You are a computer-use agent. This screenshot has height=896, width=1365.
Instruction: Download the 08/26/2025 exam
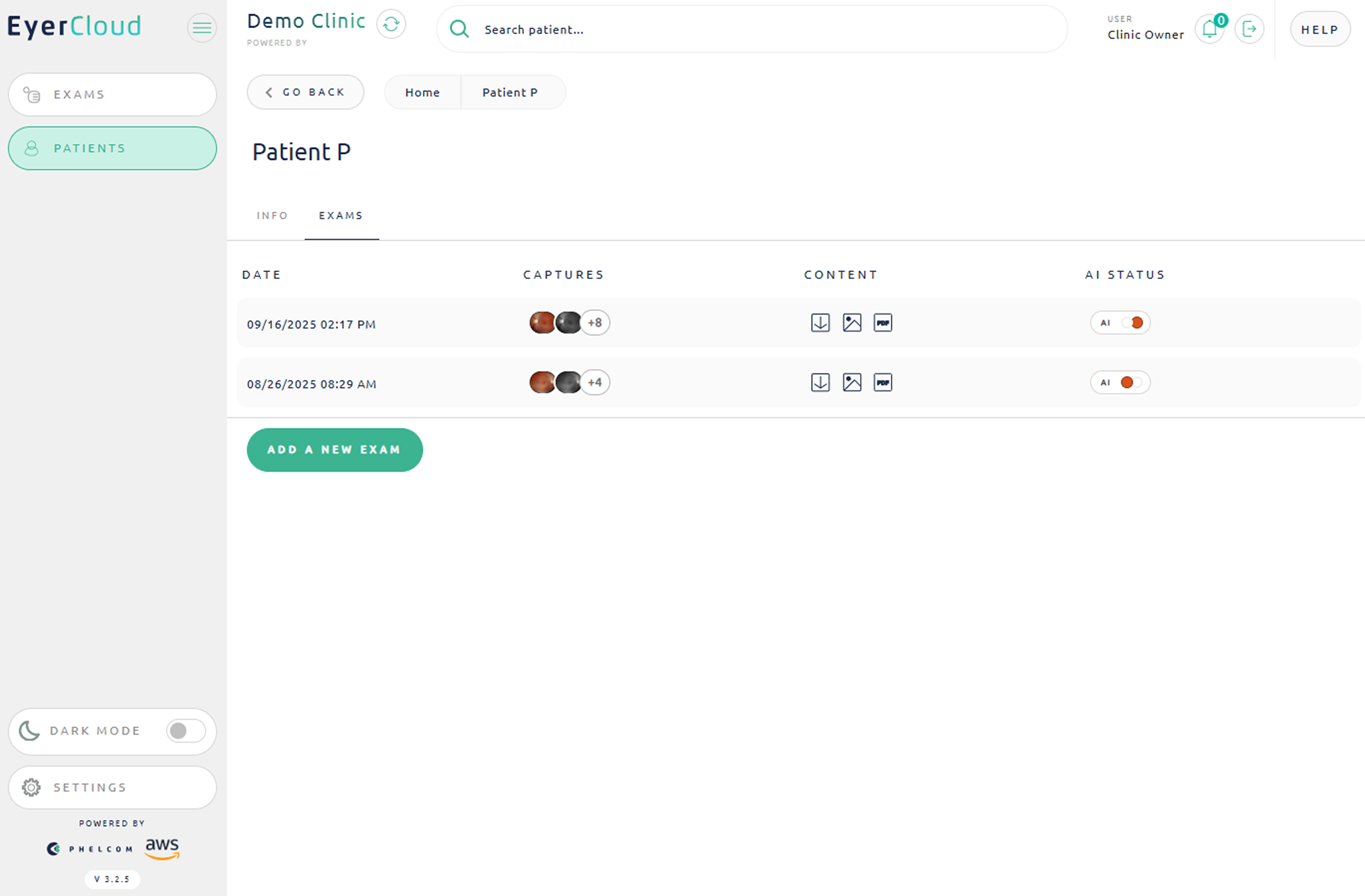click(820, 382)
